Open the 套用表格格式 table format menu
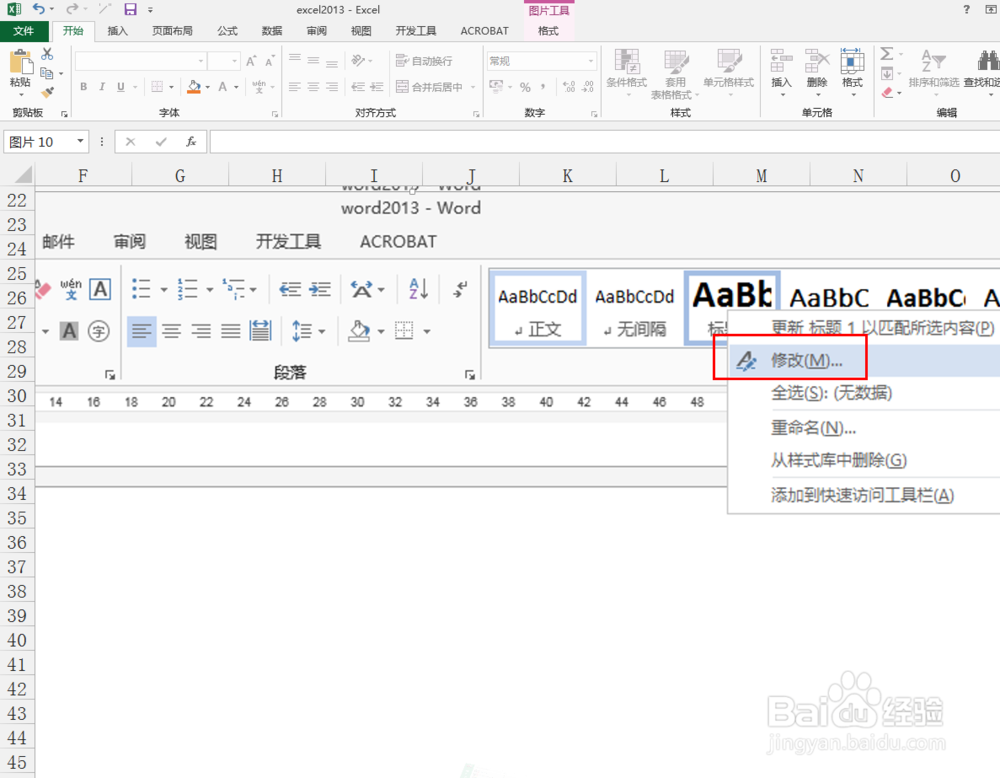This screenshot has width=1000, height=778. (675, 73)
